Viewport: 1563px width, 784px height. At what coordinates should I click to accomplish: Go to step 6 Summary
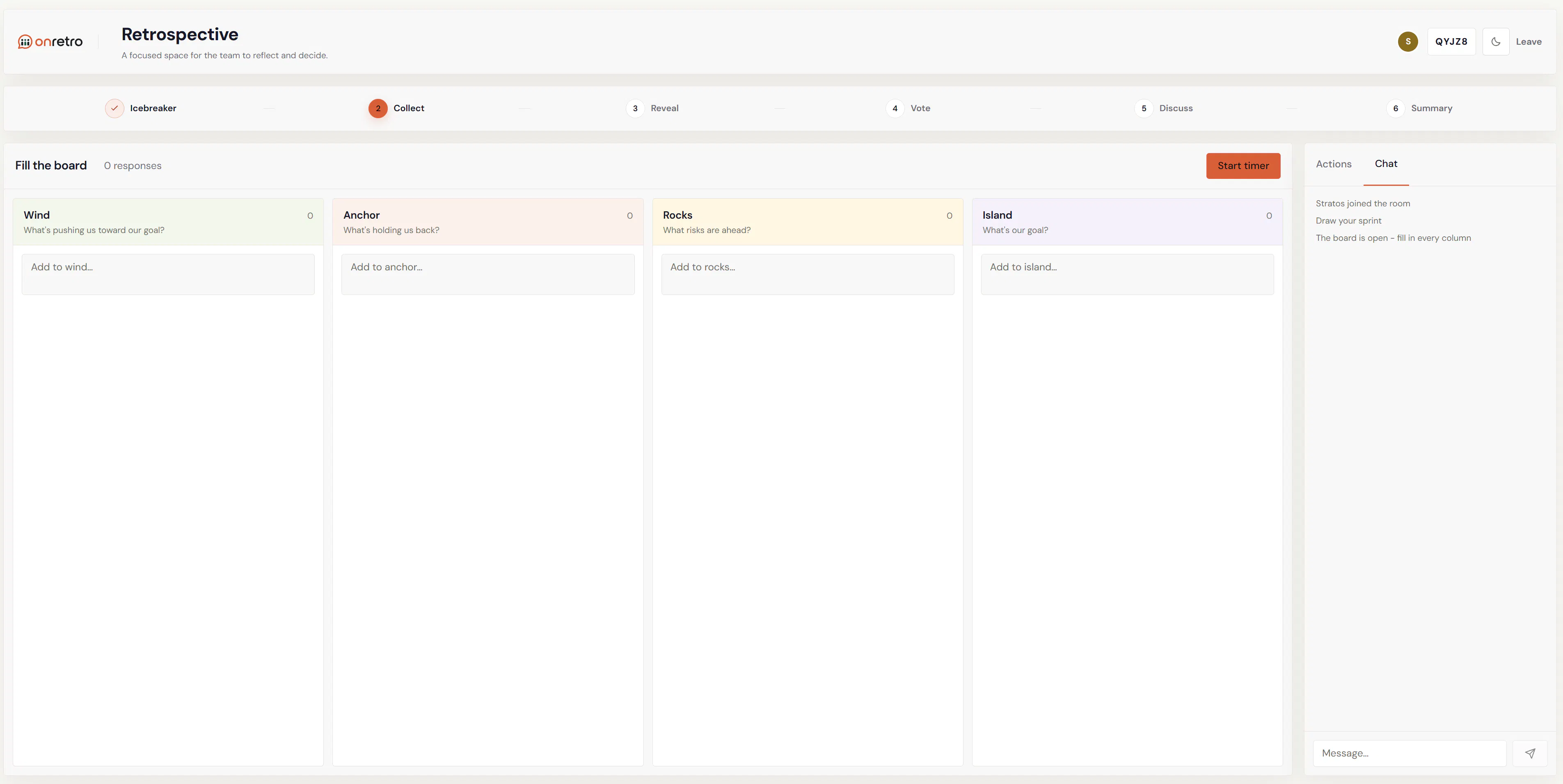click(1419, 108)
